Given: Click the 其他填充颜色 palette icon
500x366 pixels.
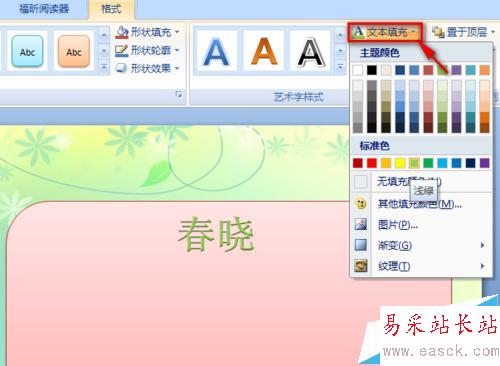Looking at the screenshot, I should point(361,204).
